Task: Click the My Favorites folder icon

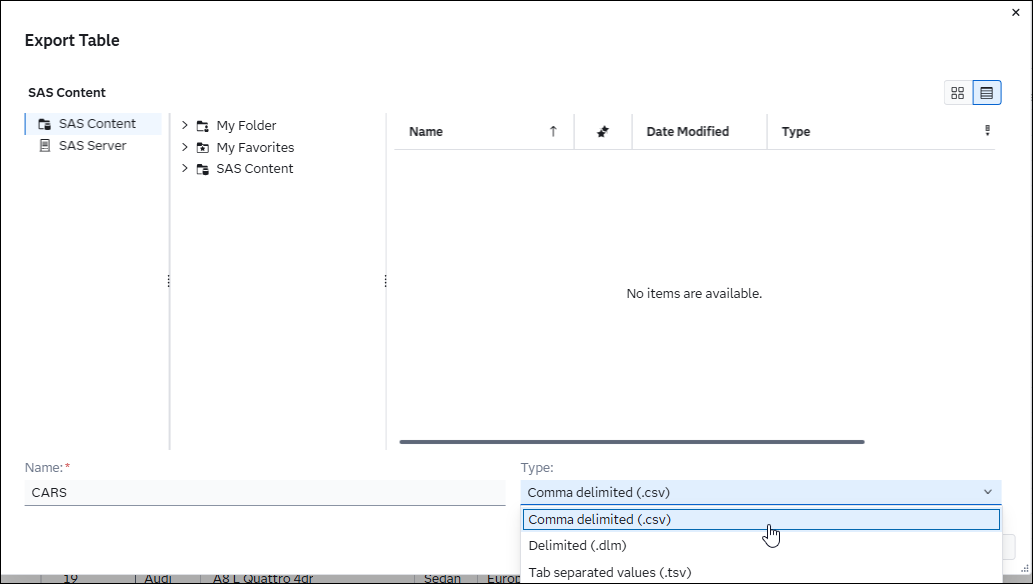Action: 203,148
